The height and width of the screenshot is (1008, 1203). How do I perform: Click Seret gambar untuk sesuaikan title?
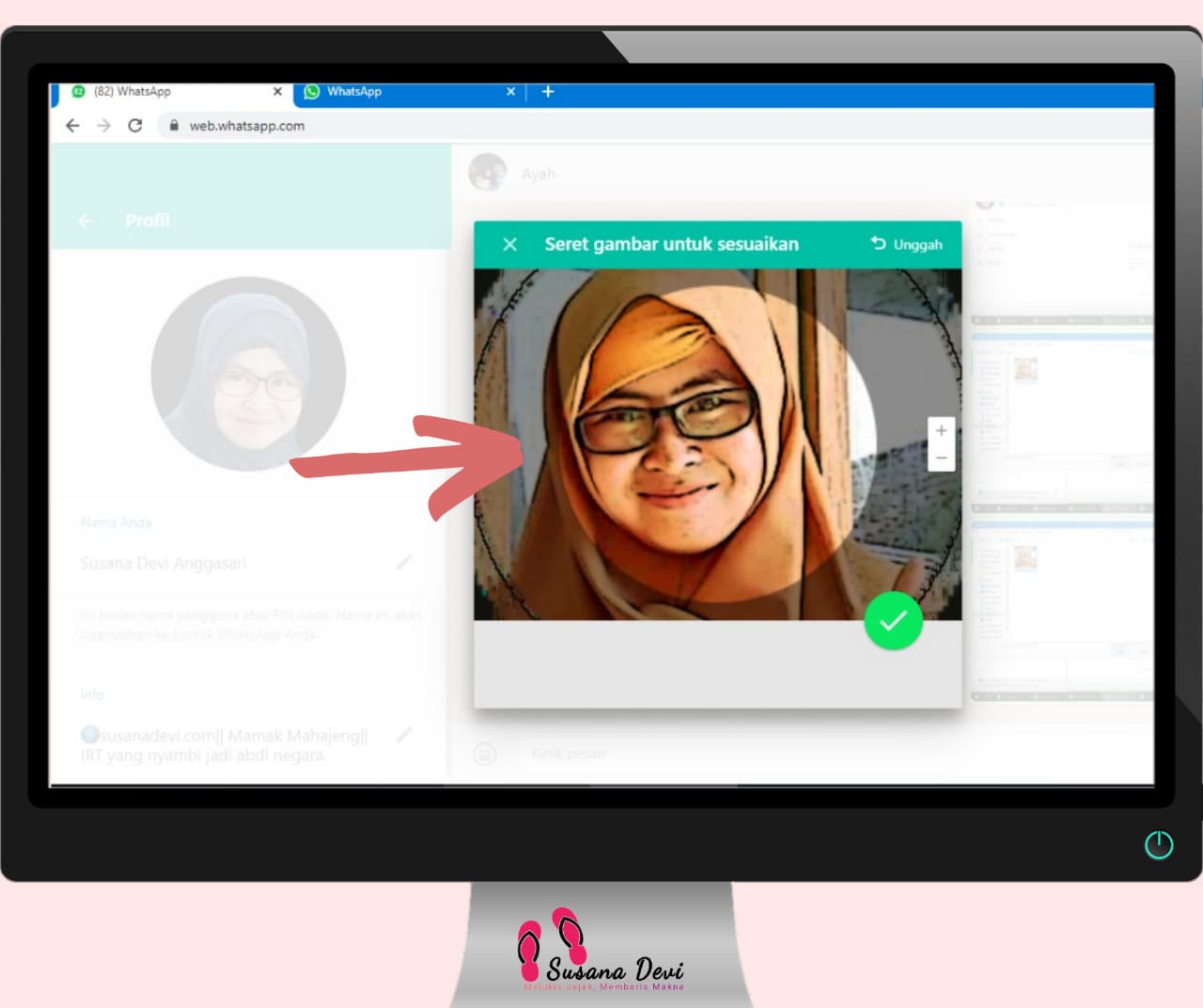(672, 244)
